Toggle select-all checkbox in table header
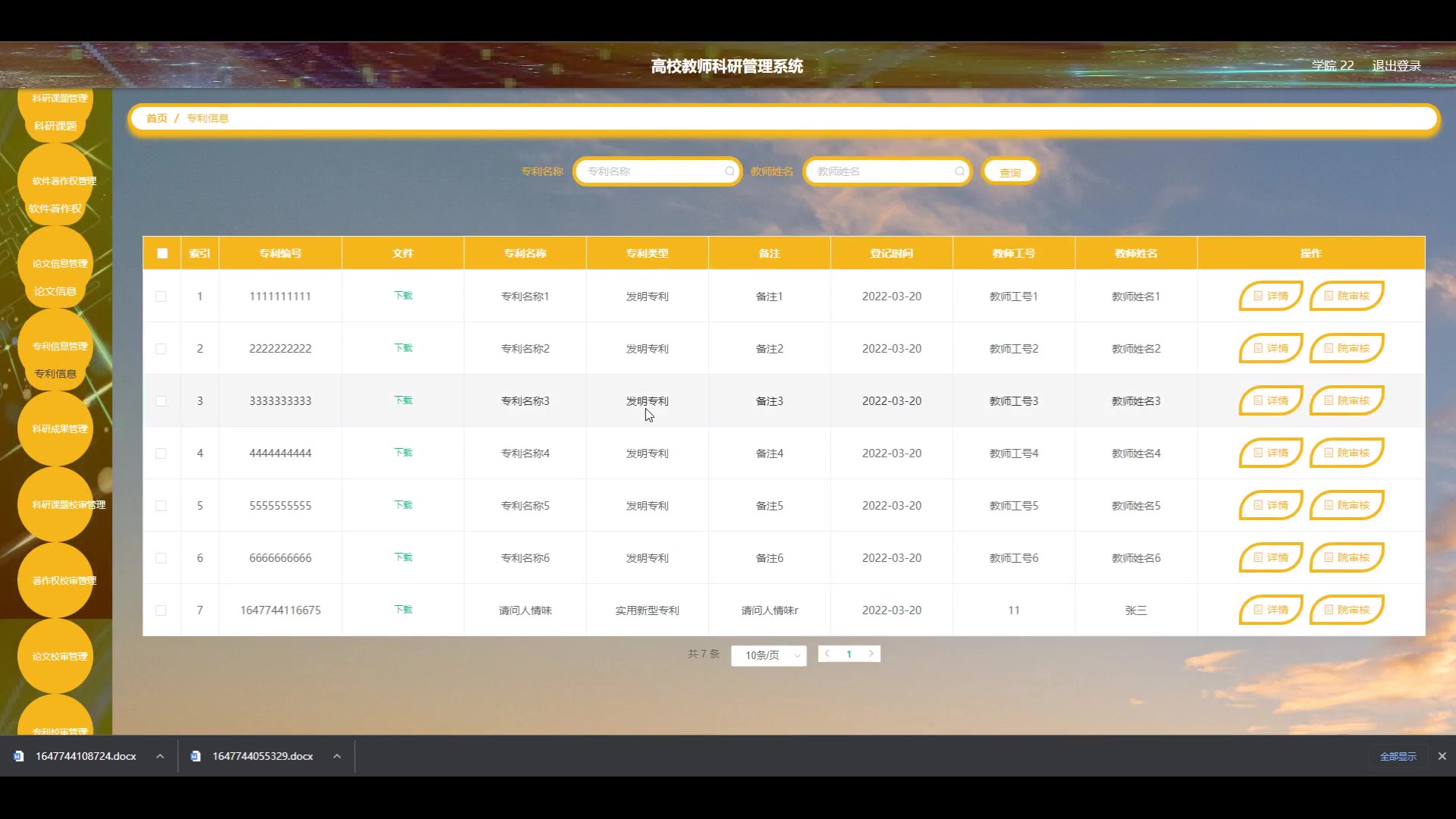The image size is (1456, 819). [162, 253]
